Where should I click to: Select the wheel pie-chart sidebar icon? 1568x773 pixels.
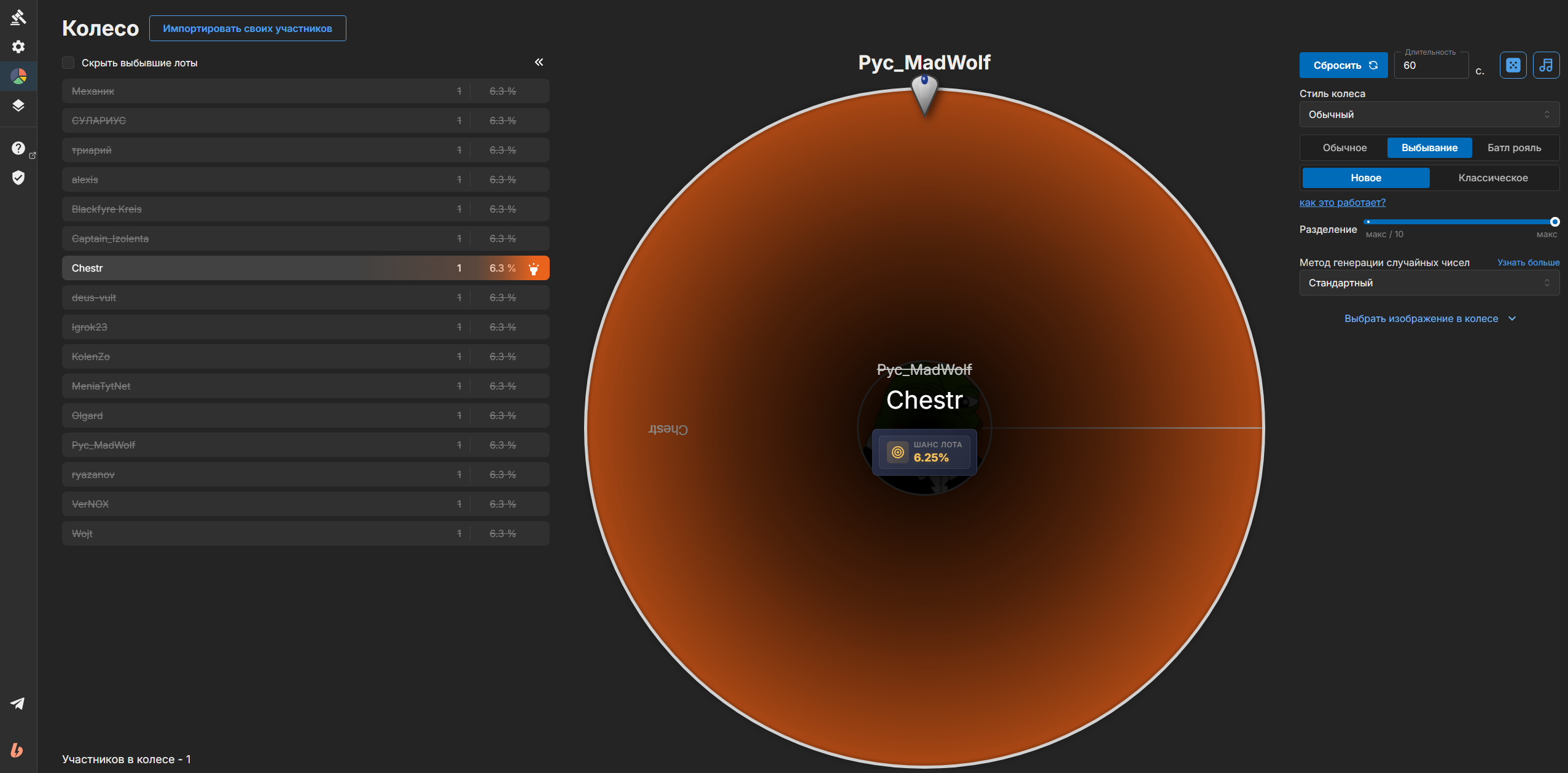18,76
